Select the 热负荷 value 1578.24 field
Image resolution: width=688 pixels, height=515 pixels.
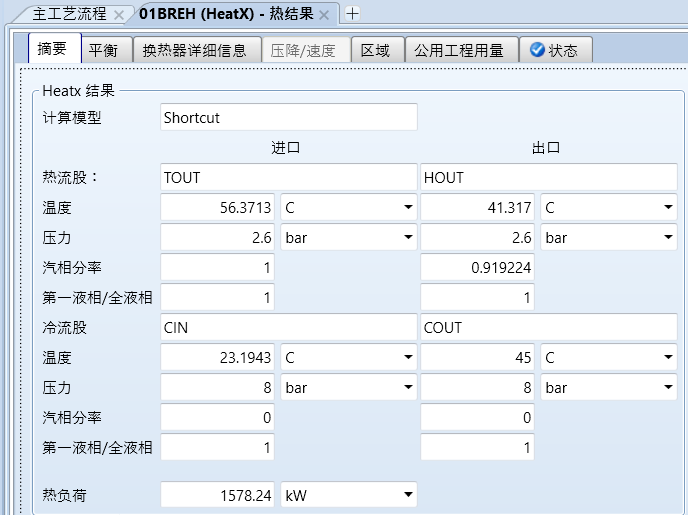218,495
